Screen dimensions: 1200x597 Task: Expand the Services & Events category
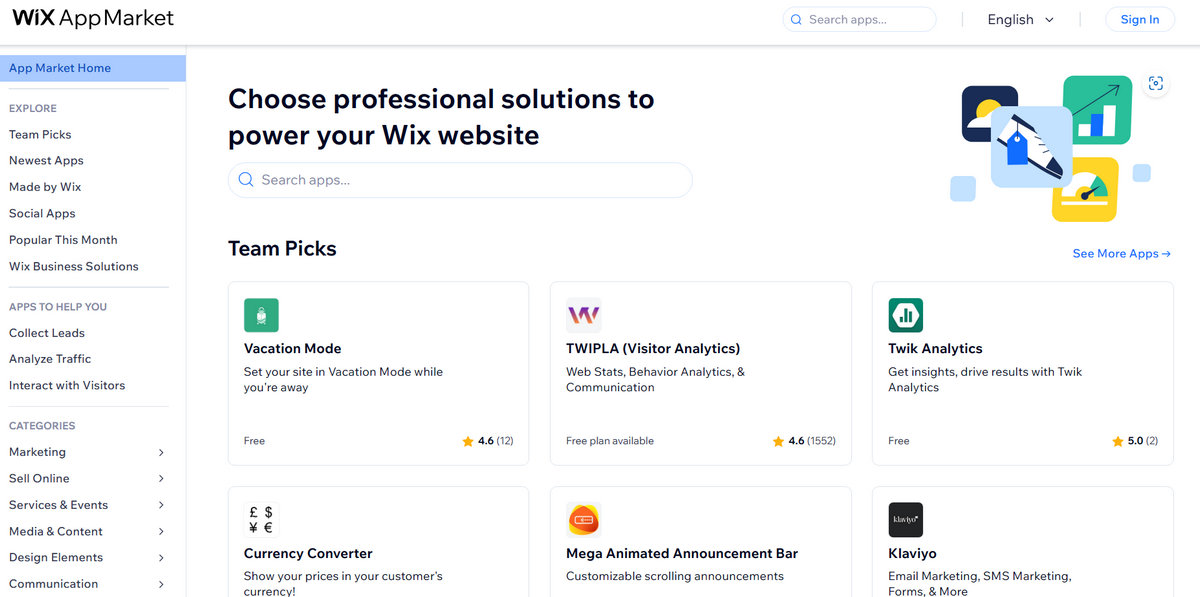[x=161, y=505]
